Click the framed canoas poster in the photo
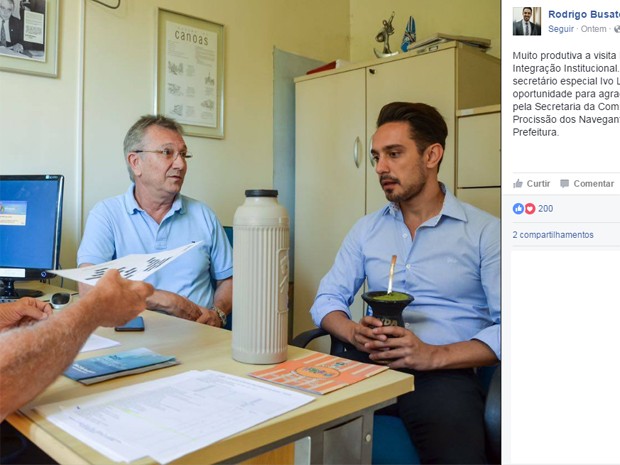 pyautogui.click(x=191, y=74)
